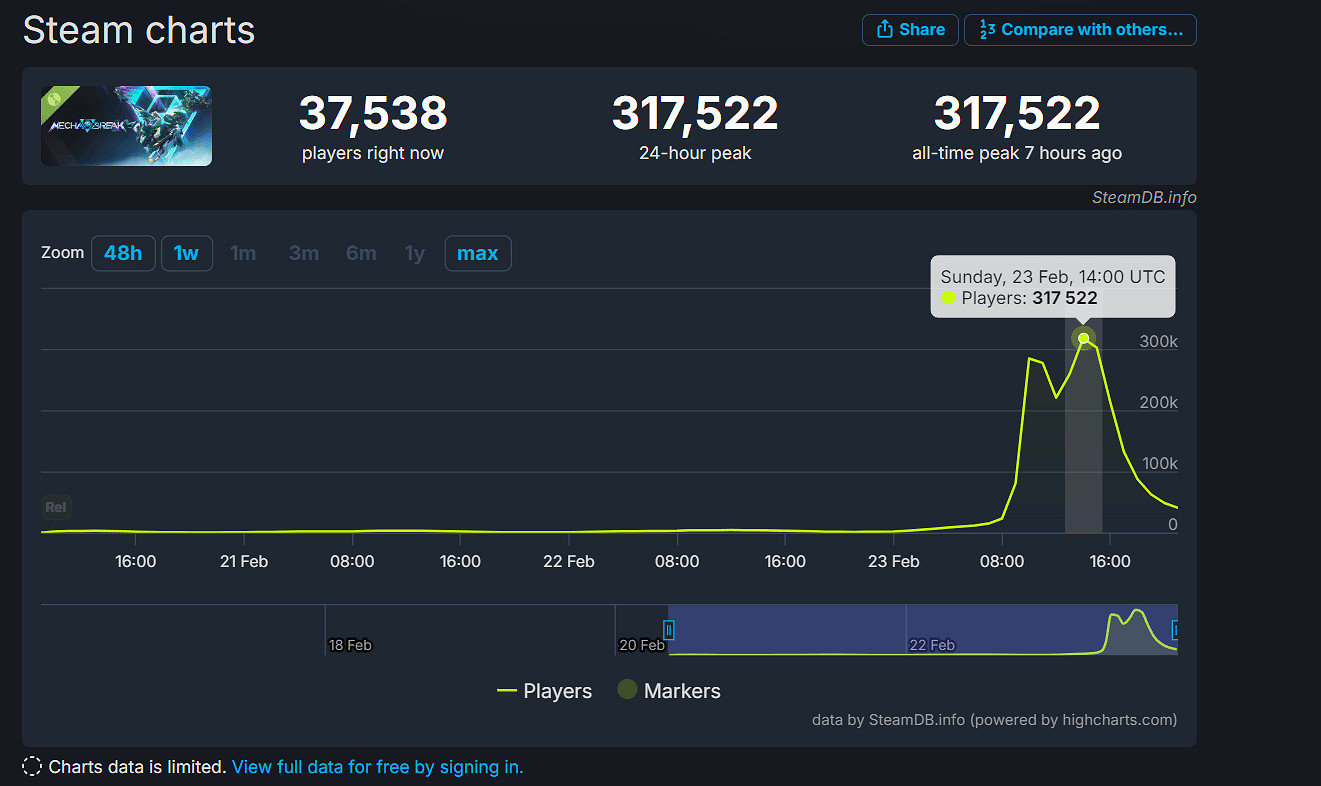Click the left navigator range handle

coord(669,630)
